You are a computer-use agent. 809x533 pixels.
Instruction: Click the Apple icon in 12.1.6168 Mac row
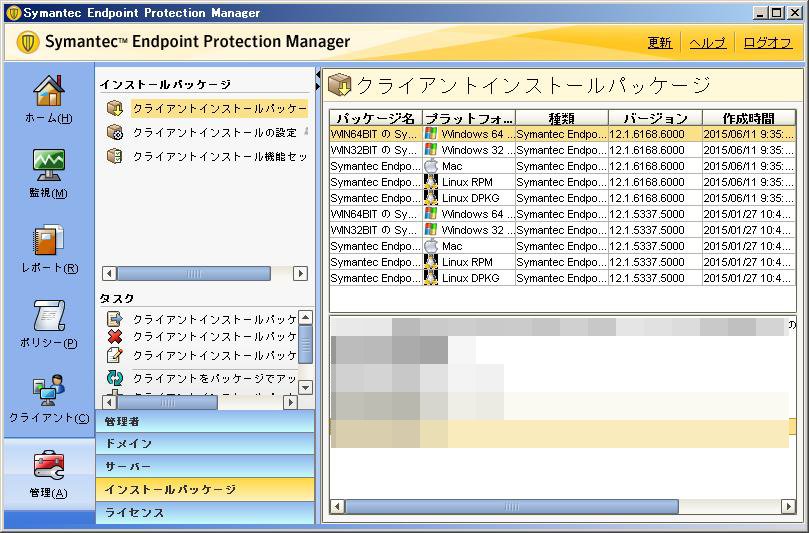pos(430,166)
